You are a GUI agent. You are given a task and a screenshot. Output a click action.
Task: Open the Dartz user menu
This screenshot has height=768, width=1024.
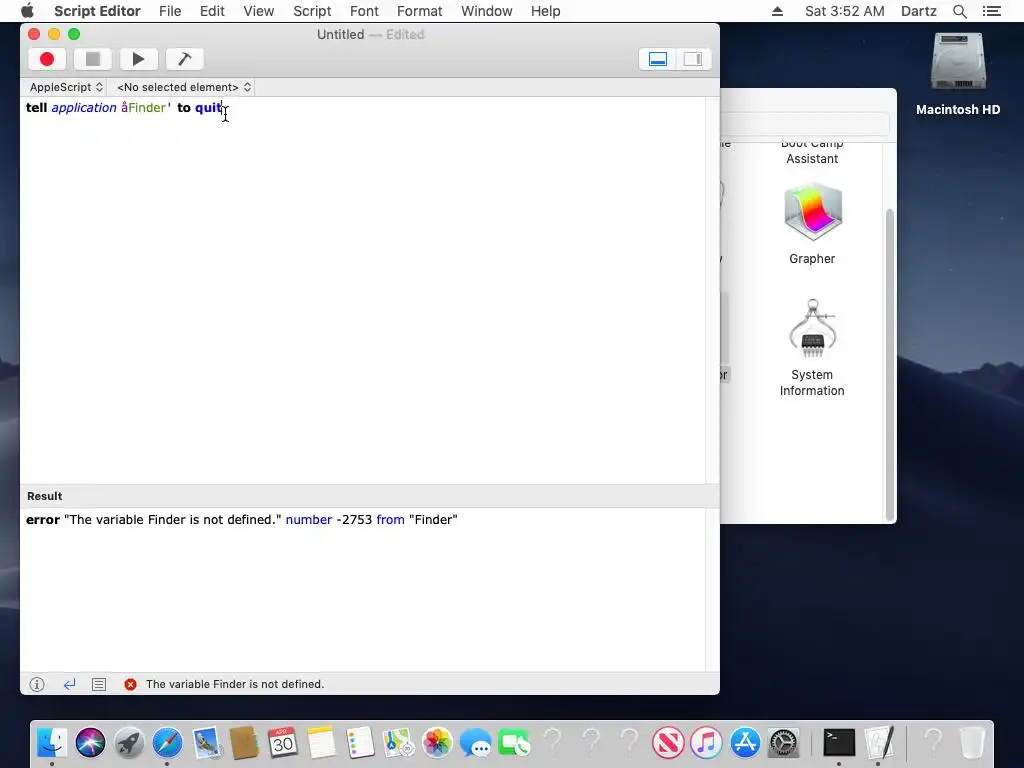[918, 11]
